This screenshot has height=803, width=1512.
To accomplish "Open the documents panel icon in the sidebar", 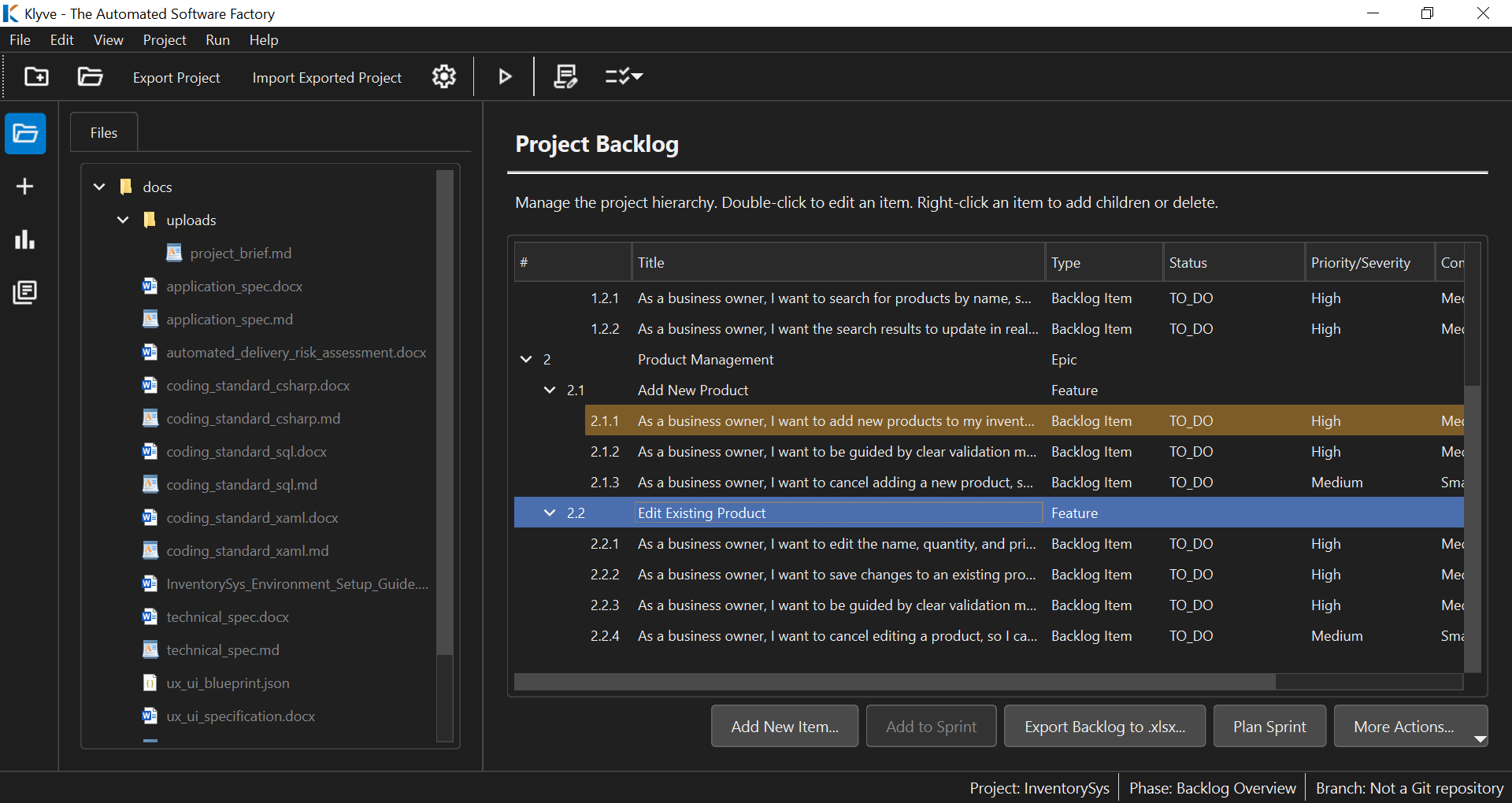I will pyautogui.click(x=25, y=292).
